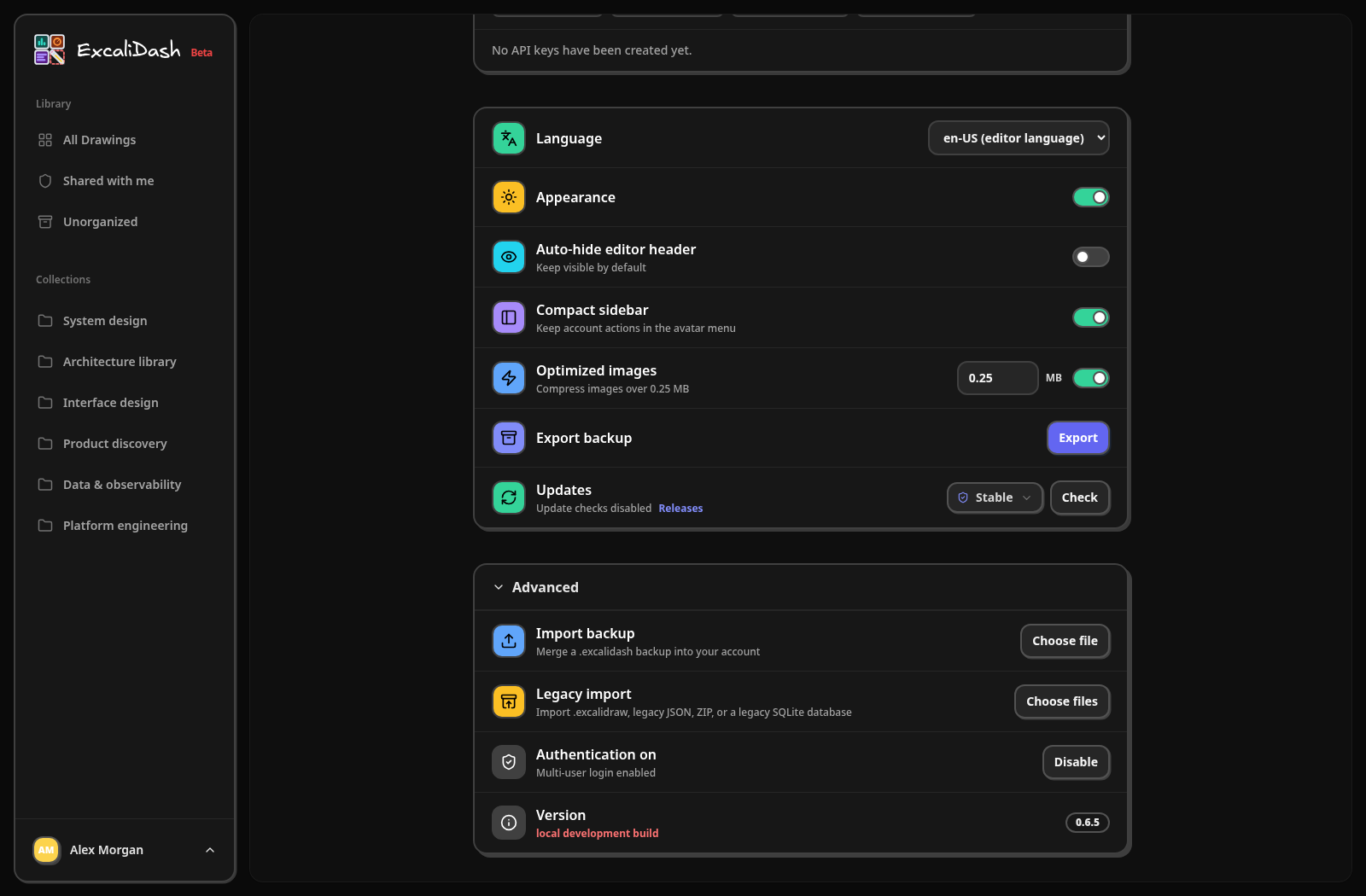Open the System design collection
The height and width of the screenshot is (896, 1366).
coord(125,321)
